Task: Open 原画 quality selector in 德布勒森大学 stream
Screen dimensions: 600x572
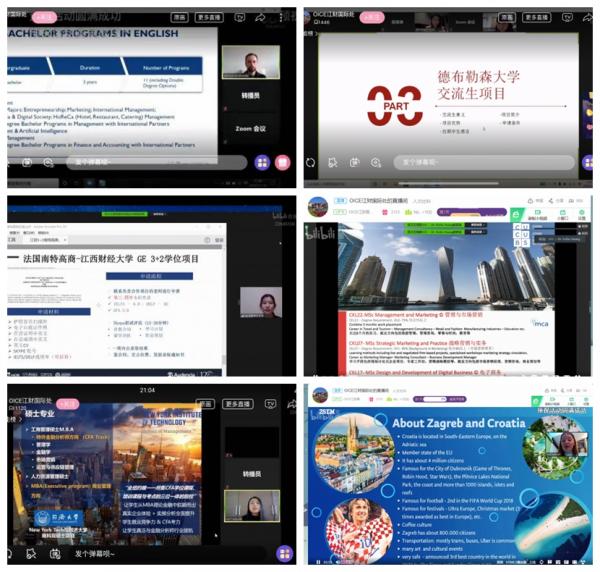Action: [x=507, y=18]
